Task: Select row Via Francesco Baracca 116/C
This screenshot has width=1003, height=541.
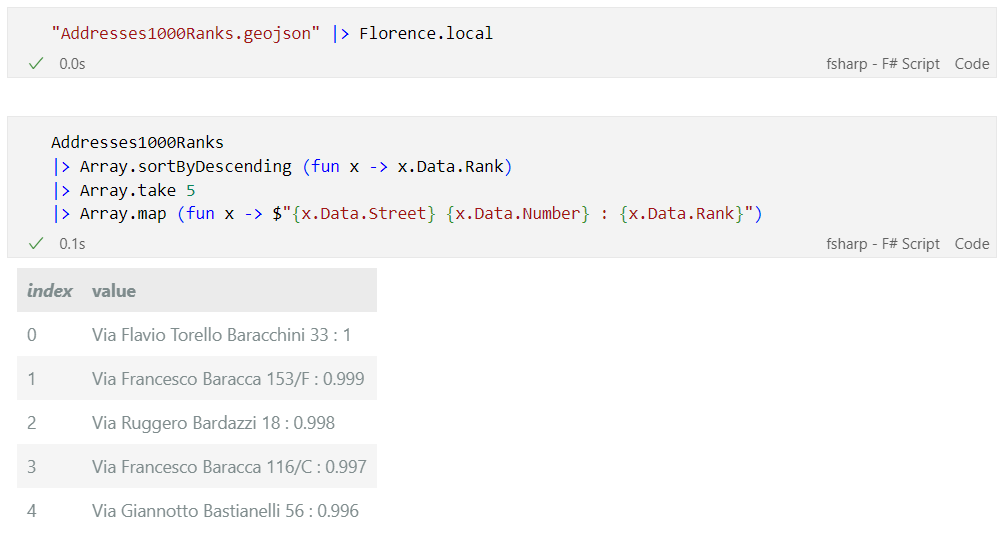Action: tap(197, 467)
